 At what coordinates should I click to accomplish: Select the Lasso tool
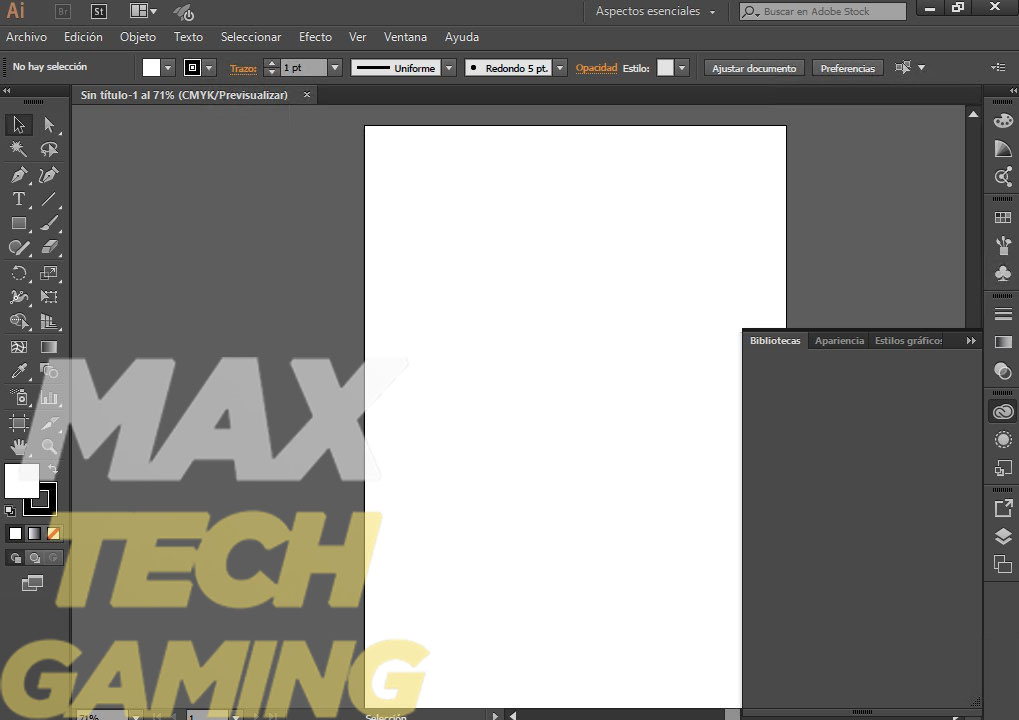pos(49,149)
